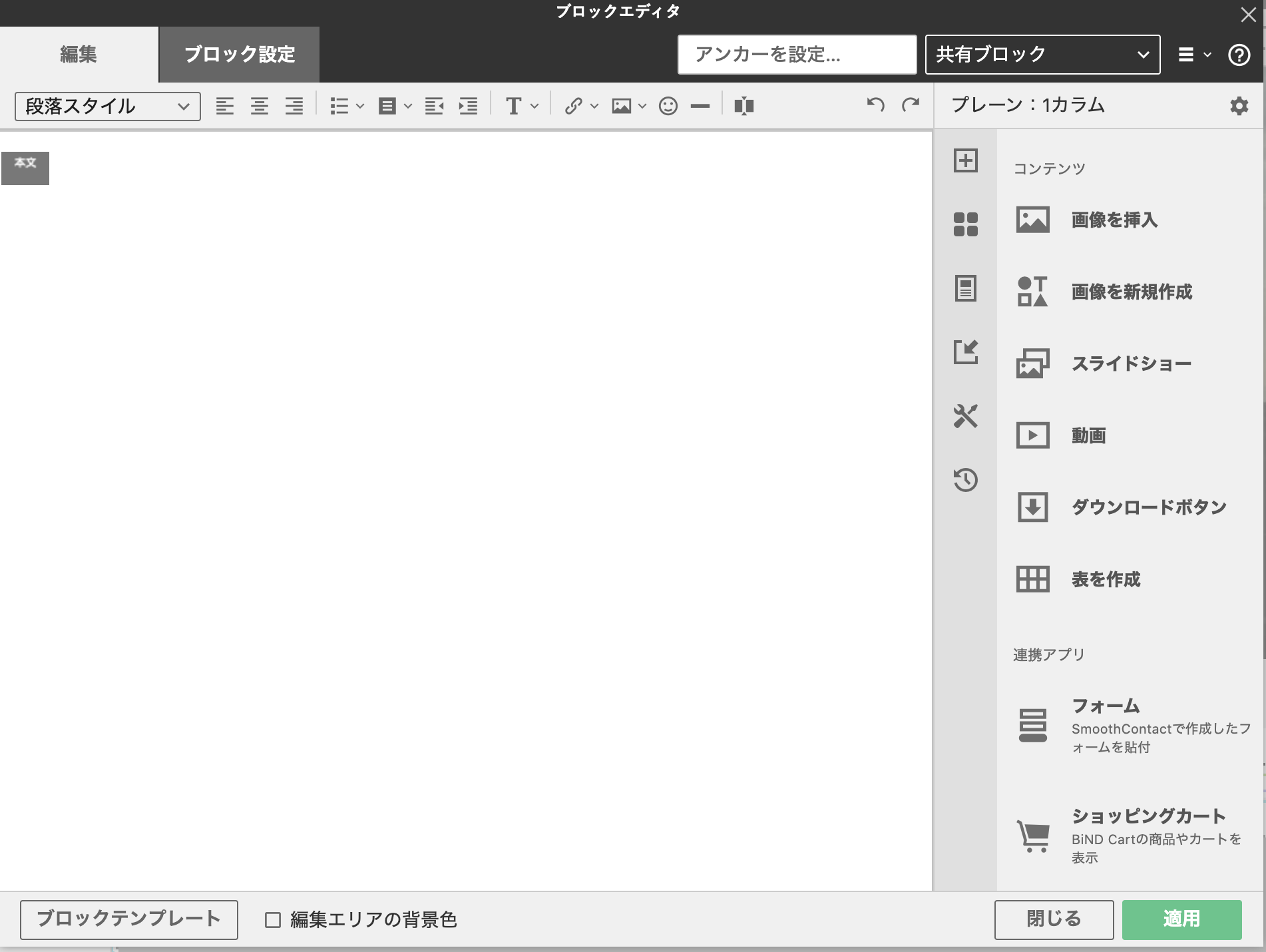Select the document page sidebar icon
The width and height of the screenshot is (1266, 952).
pos(966,288)
